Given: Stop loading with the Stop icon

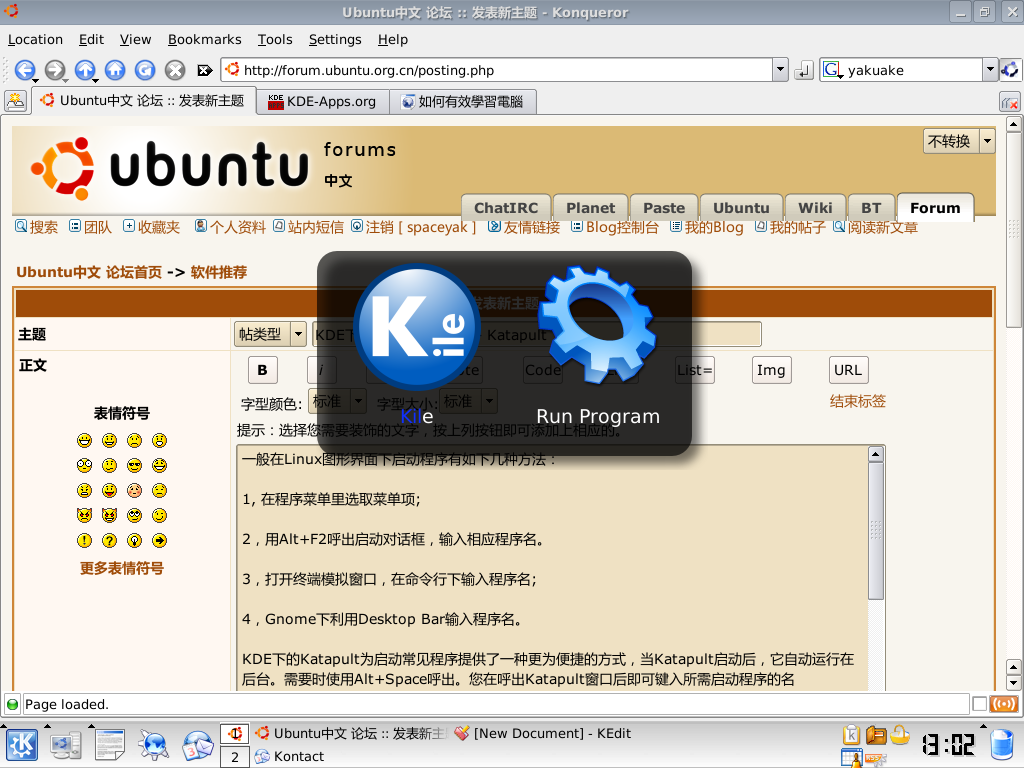Looking at the screenshot, I should (x=175, y=70).
